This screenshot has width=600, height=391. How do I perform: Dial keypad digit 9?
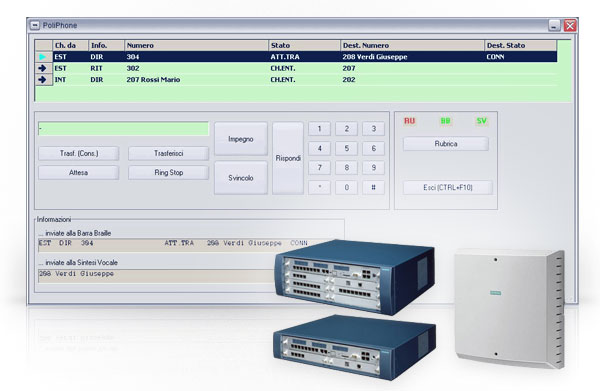374,168
